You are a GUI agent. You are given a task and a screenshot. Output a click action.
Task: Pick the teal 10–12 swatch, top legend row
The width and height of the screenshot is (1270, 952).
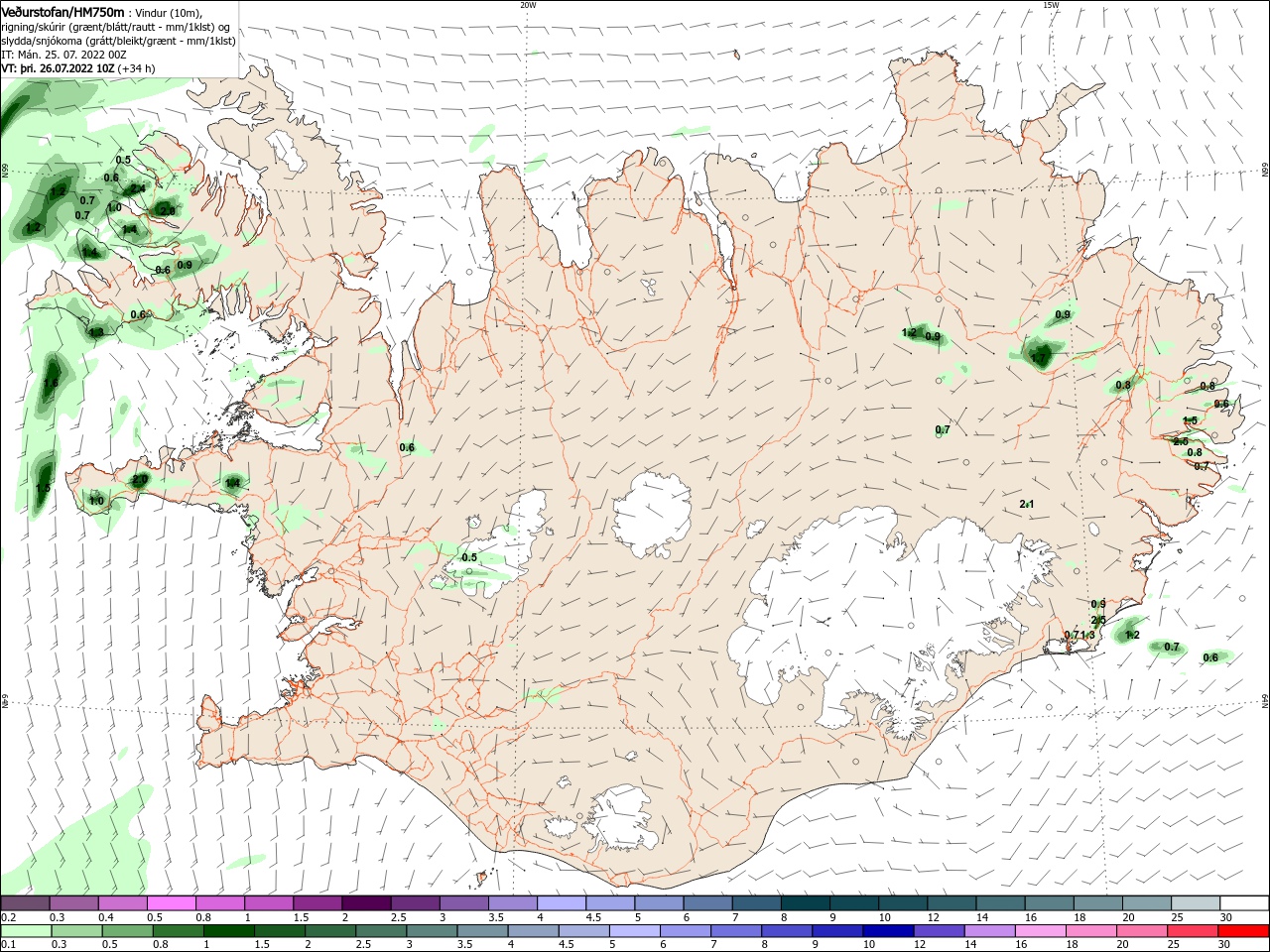(x=902, y=903)
